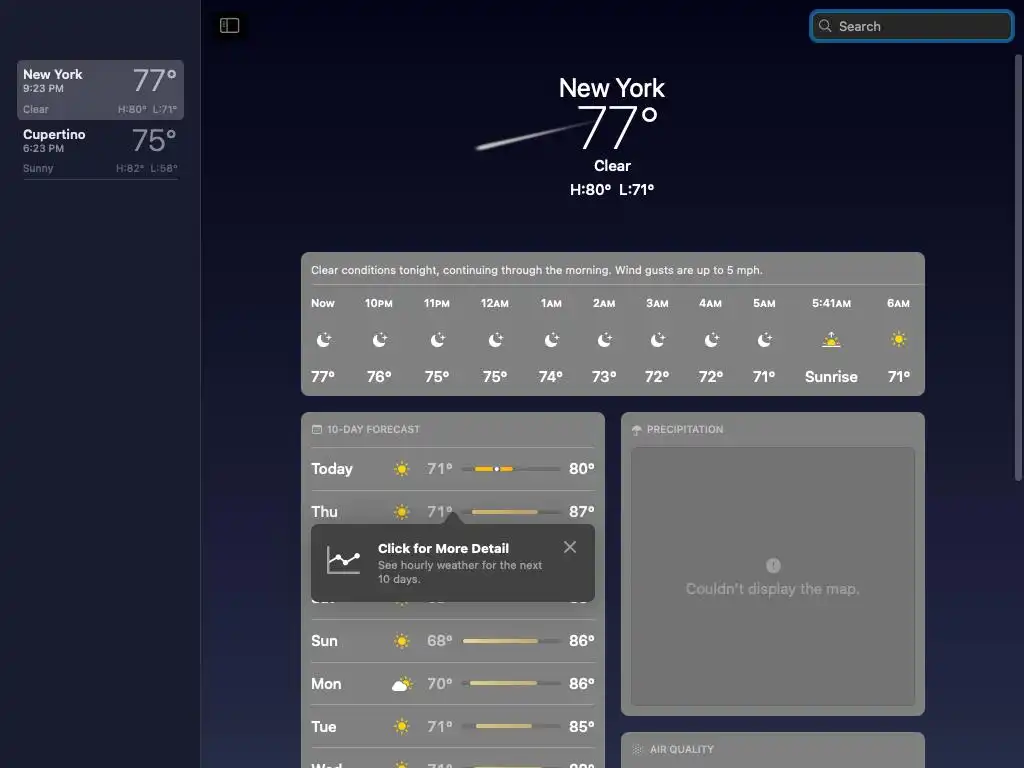Select Cupertino in the sidebar
The width and height of the screenshot is (1024, 768).
pos(100,150)
